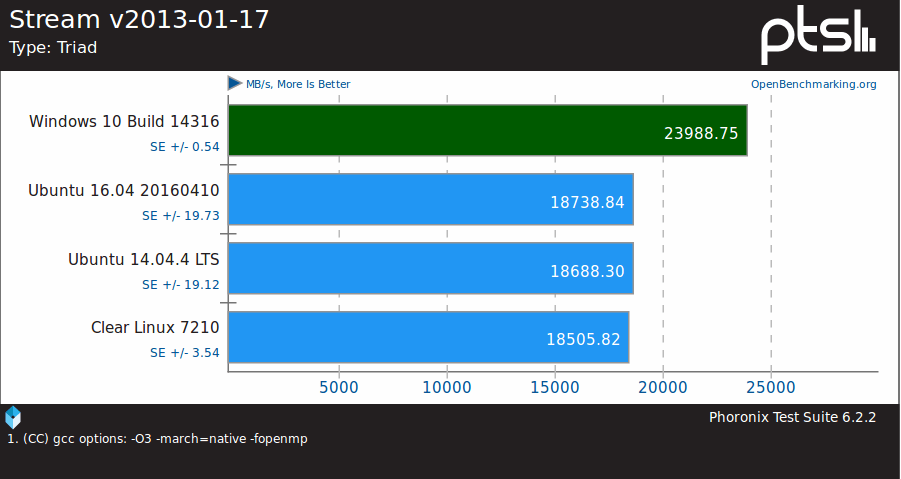Click the Windows 10 Build 14316 label
901x479 pixels.
pyautogui.click(x=124, y=122)
